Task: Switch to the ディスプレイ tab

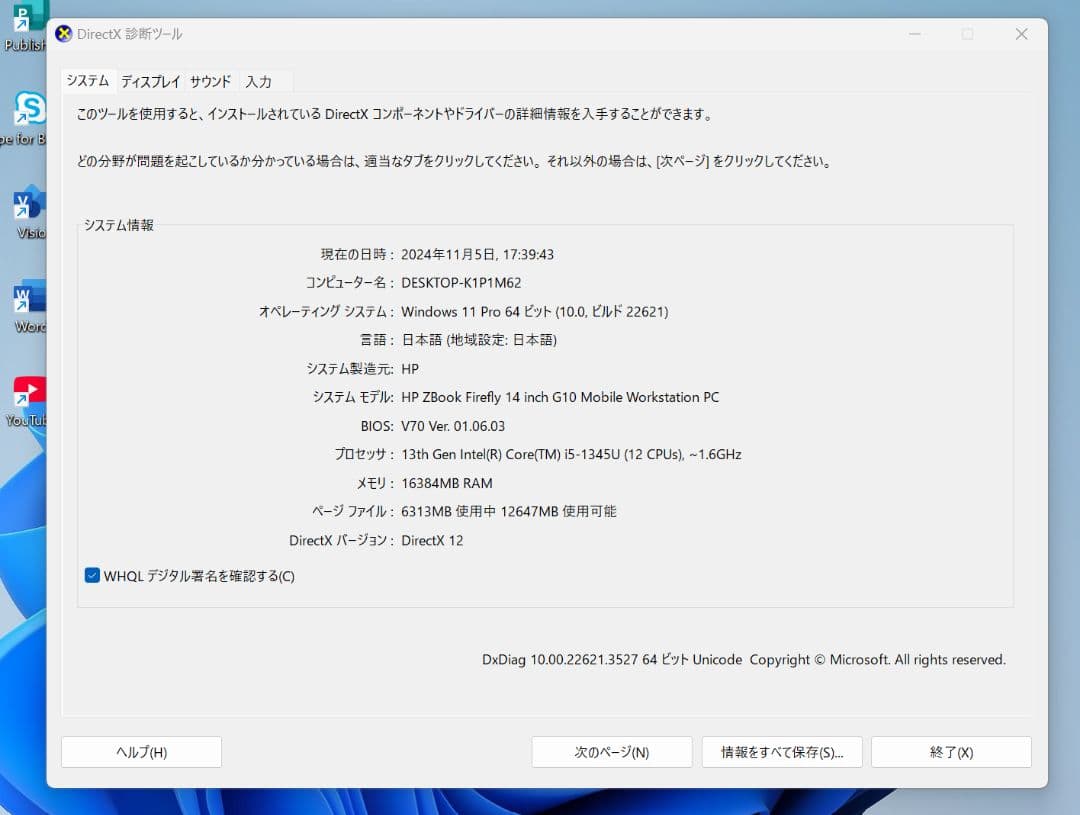Action: pos(150,81)
